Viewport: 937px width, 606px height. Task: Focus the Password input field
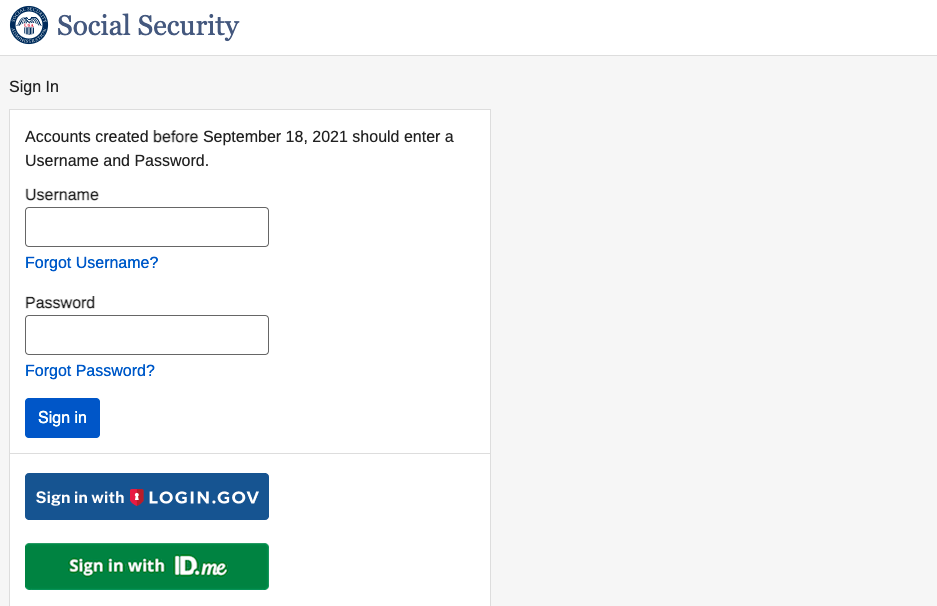(147, 335)
